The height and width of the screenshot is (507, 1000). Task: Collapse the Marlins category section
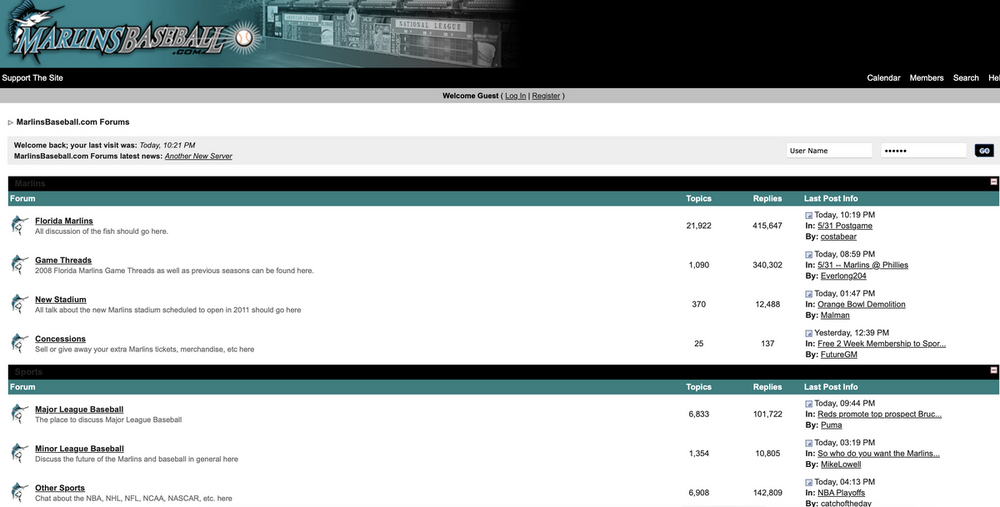click(993, 182)
